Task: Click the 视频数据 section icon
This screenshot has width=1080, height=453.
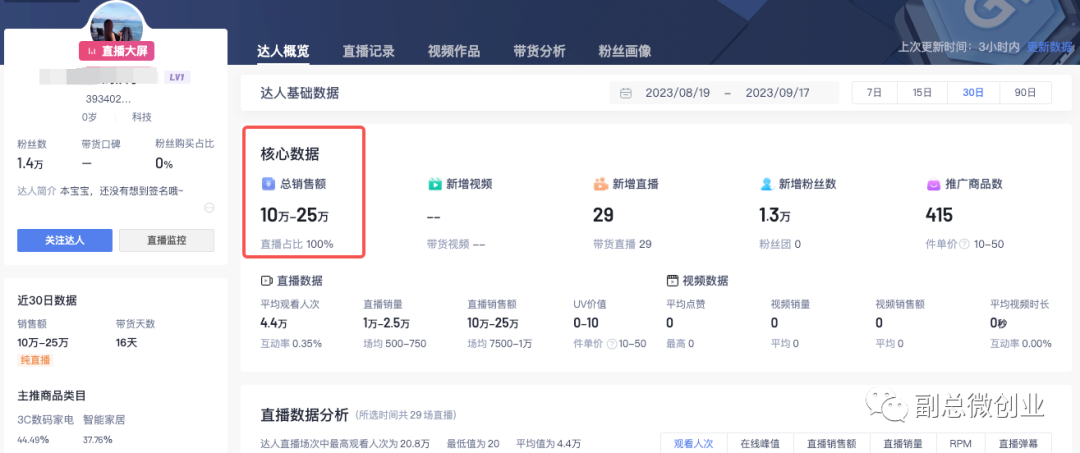Action: click(672, 281)
